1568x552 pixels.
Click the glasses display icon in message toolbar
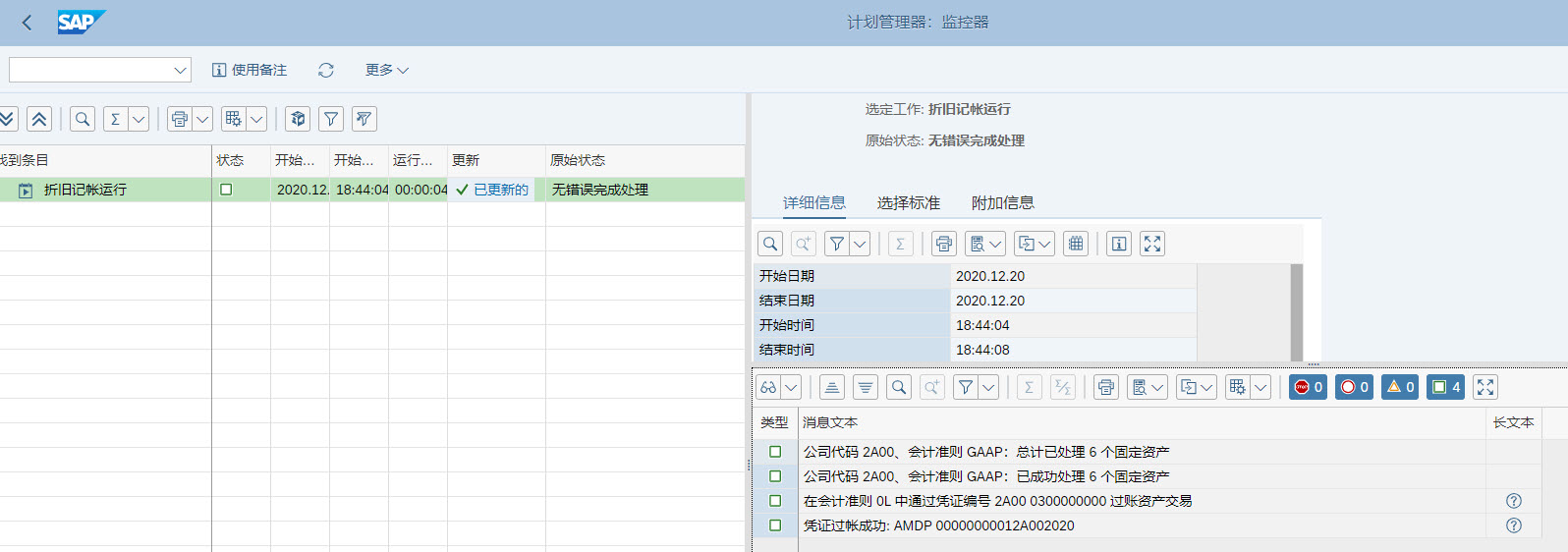pyautogui.click(x=768, y=387)
